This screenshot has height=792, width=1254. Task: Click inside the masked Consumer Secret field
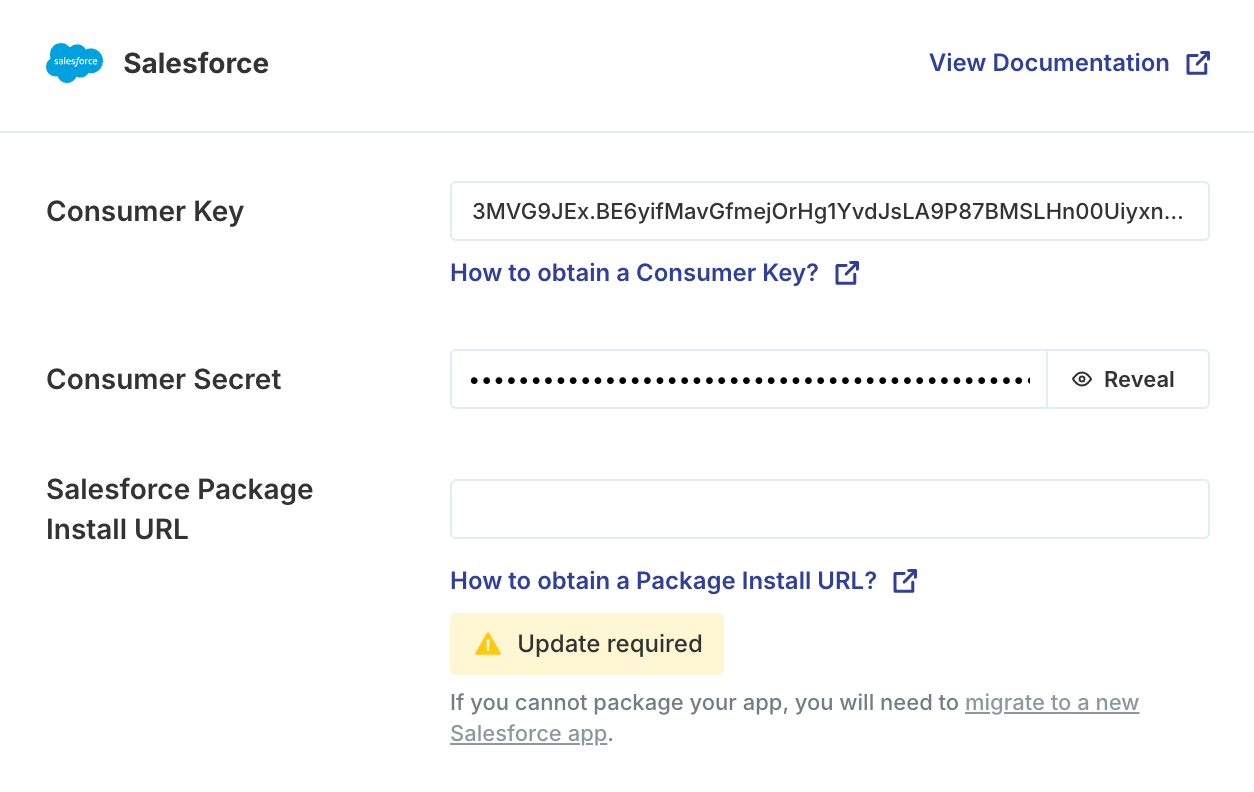click(x=748, y=379)
